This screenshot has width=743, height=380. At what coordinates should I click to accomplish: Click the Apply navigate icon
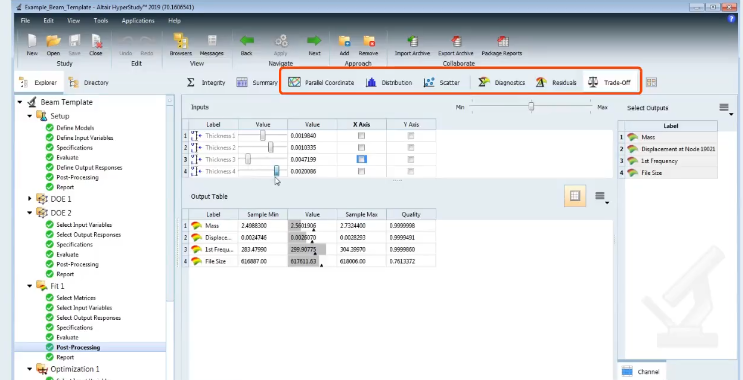281,41
